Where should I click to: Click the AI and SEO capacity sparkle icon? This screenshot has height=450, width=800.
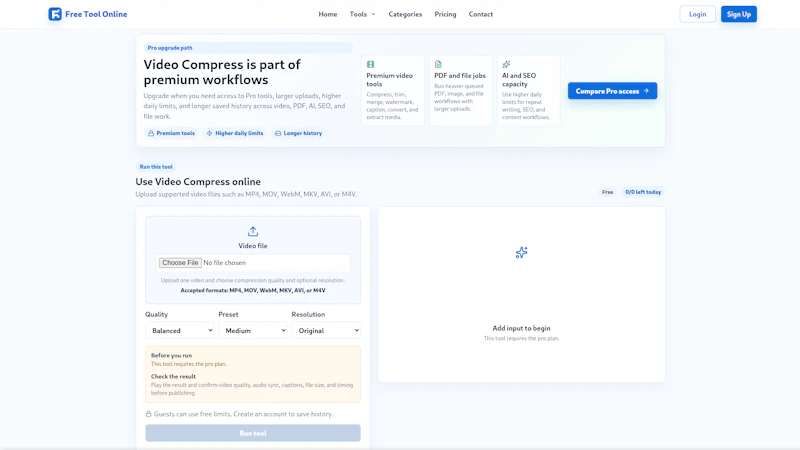tap(506, 64)
